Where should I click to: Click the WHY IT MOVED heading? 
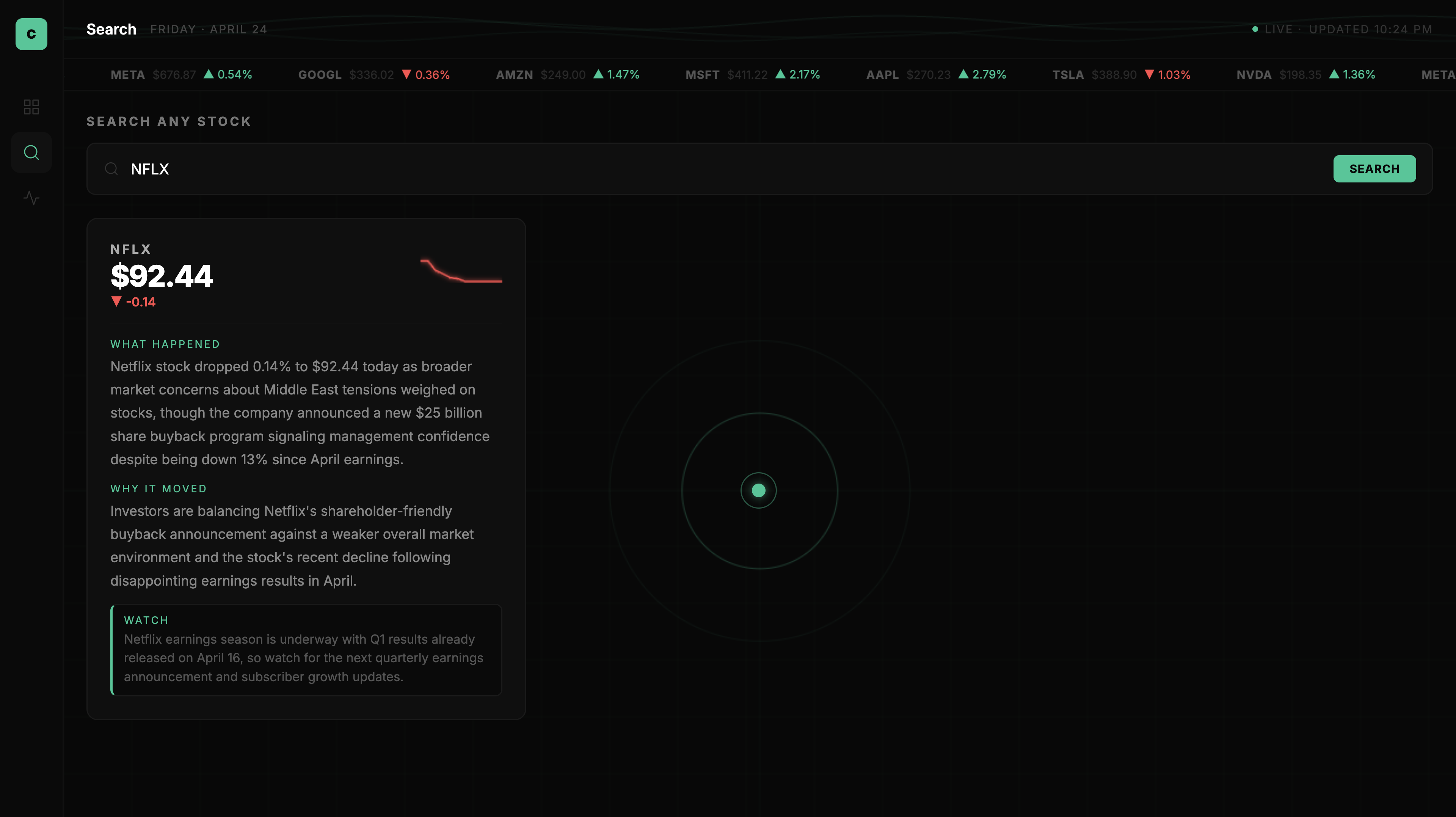pyautogui.click(x=159, y=489)
